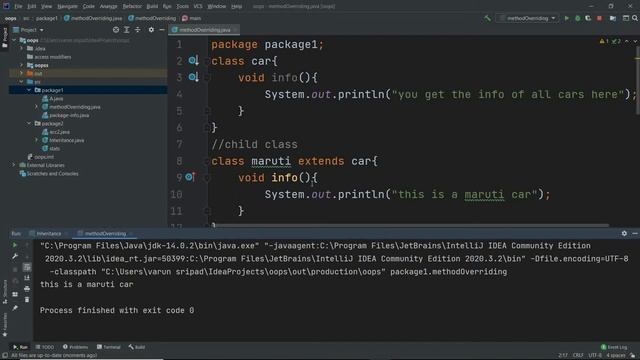This screenshot has width=640, height=360.
Task: Collapse the oops root project node
Action: pyautogui.click(x=14, y=40)
